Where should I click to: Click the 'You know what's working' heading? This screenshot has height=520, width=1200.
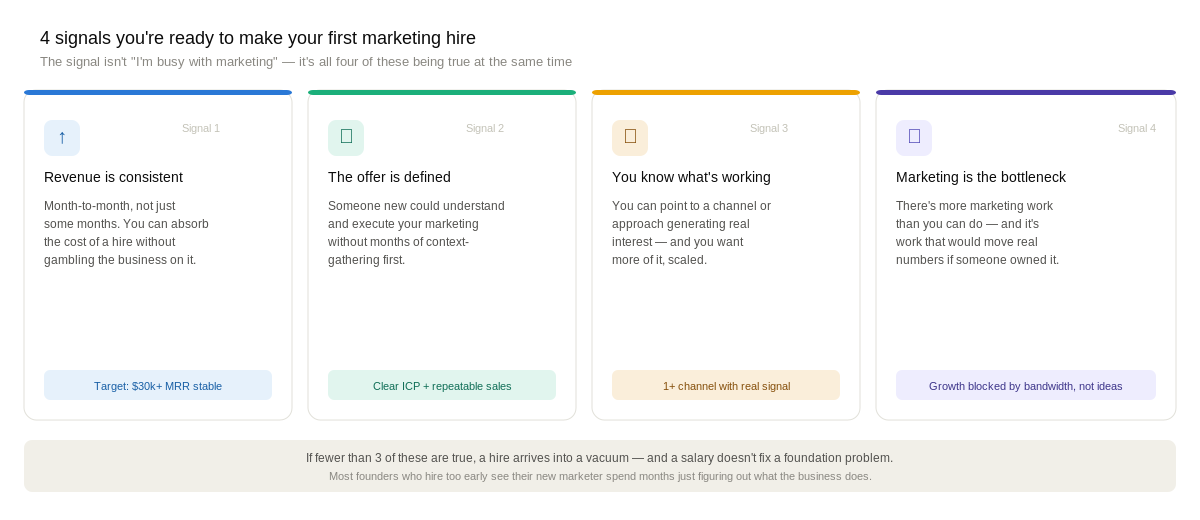click(691, 177)
